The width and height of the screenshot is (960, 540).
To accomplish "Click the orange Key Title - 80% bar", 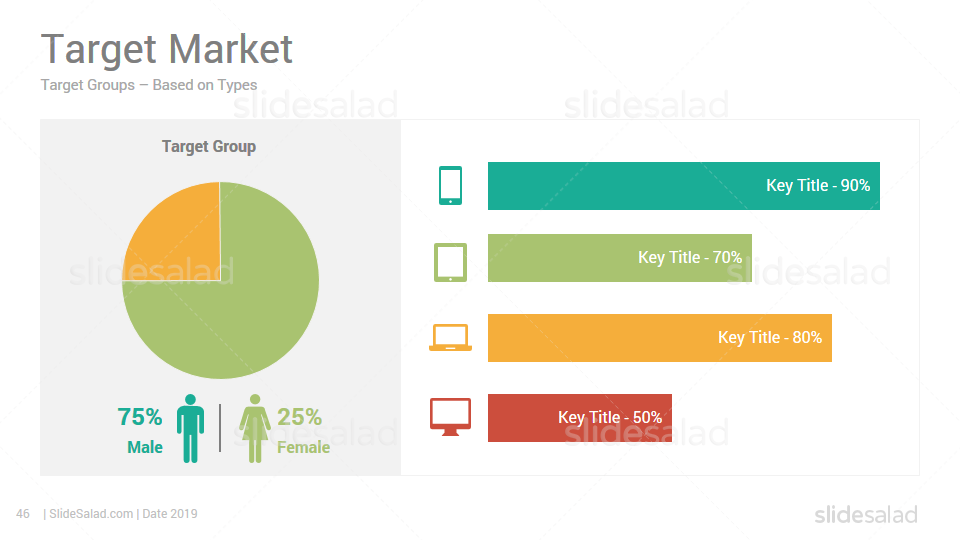I will [x=660, y=338].
